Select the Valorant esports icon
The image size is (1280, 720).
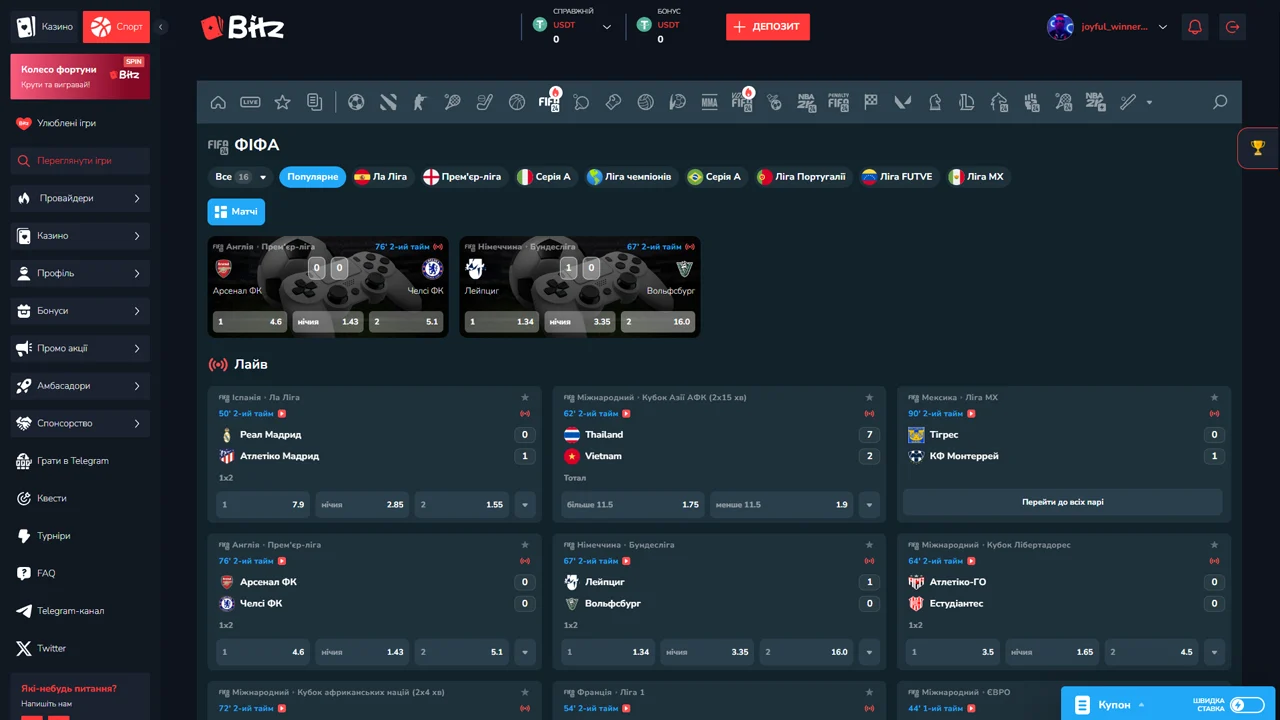tap(902, 102)
